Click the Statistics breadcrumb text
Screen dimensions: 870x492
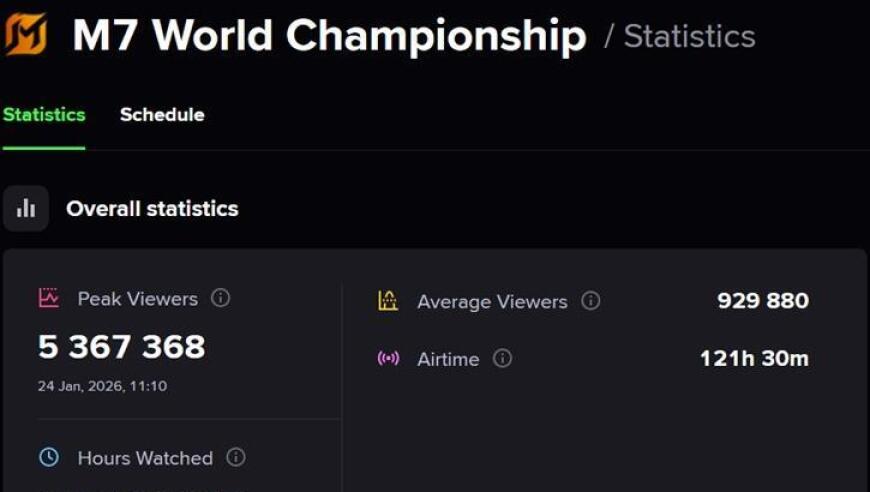(x=689, y=37)
